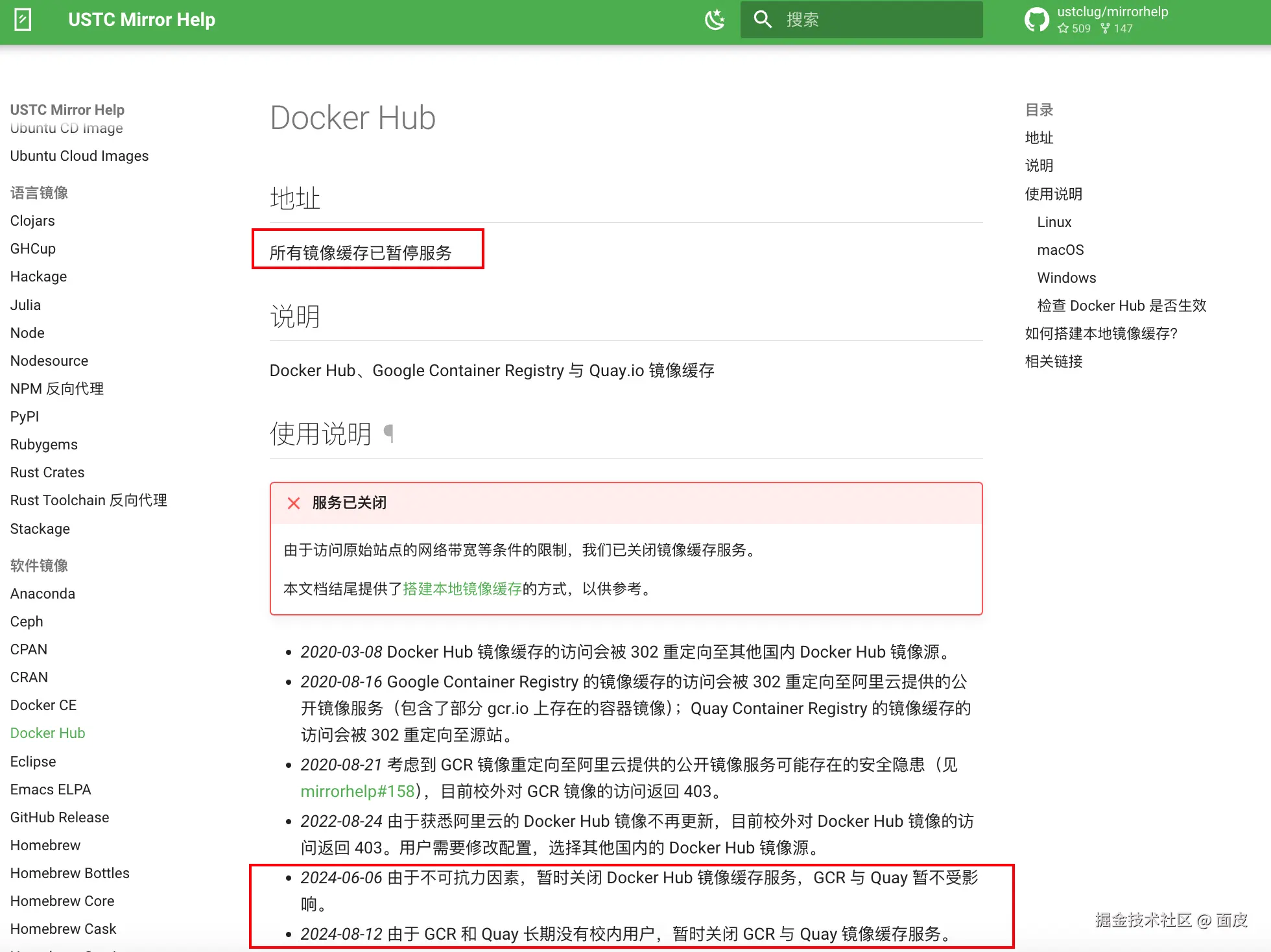The width and height of the screenshot is (1271, 952).
Task: Open 相关链接 in table of contents
Action: click(1054, 361)
